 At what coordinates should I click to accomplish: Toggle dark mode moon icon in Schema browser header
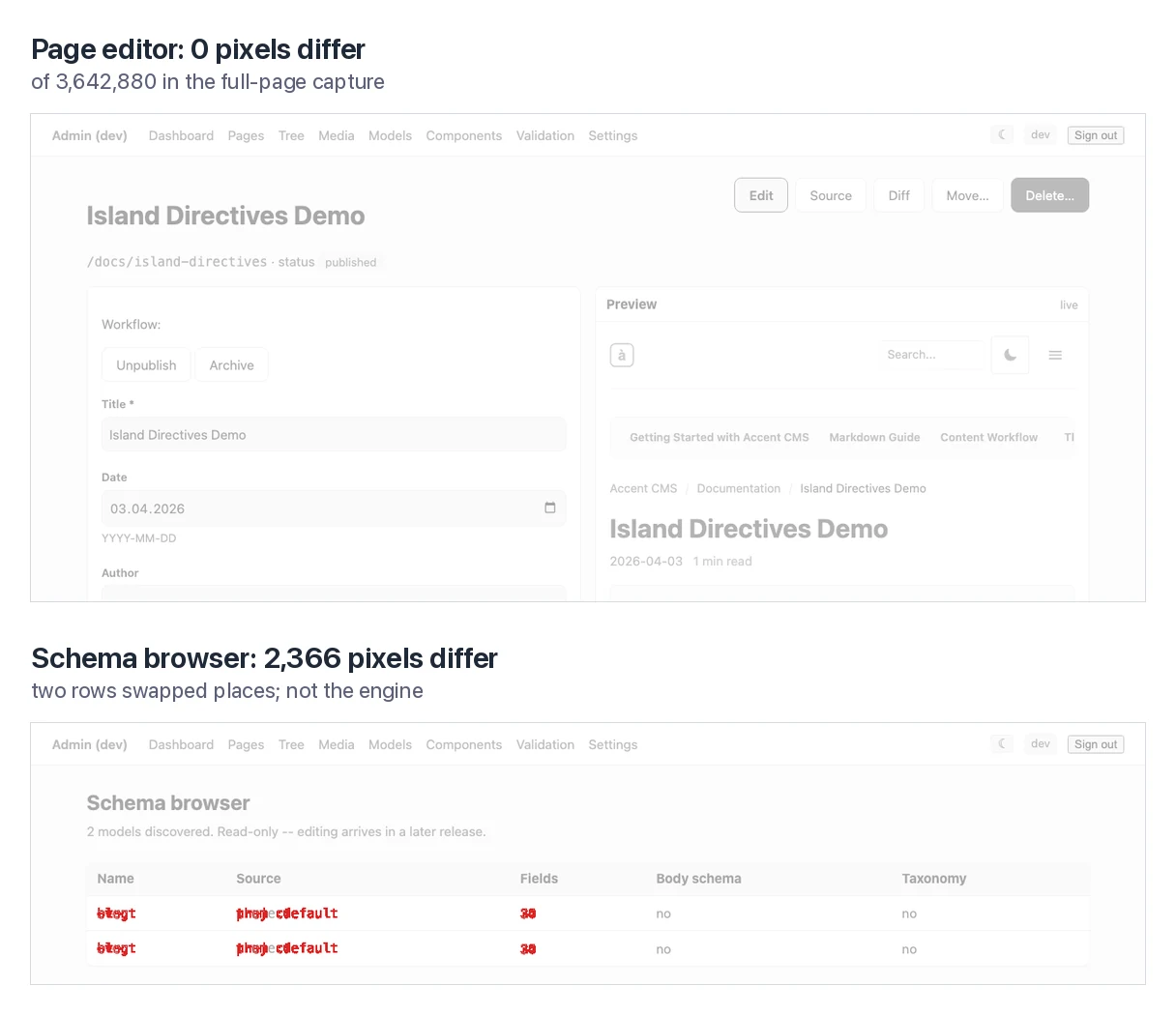pos(1002,744)
